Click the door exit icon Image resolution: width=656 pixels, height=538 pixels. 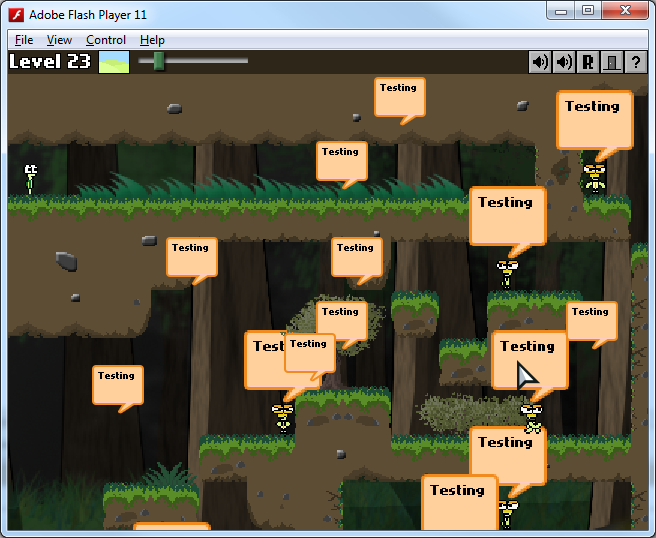(x=611, y=62)
